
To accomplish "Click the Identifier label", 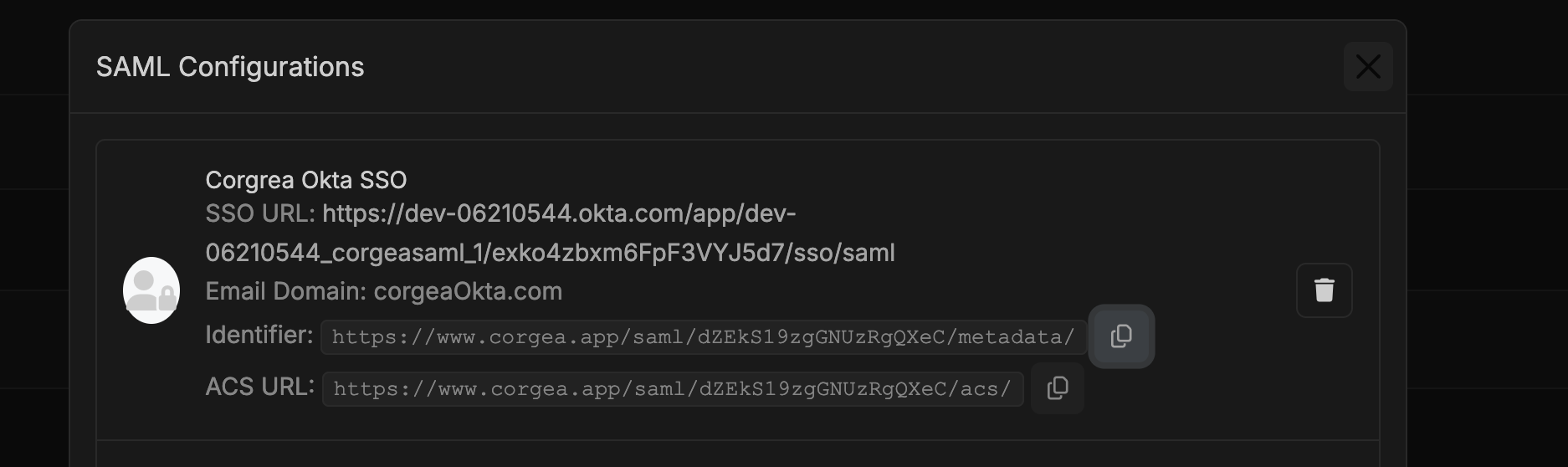I will (259, 335).
